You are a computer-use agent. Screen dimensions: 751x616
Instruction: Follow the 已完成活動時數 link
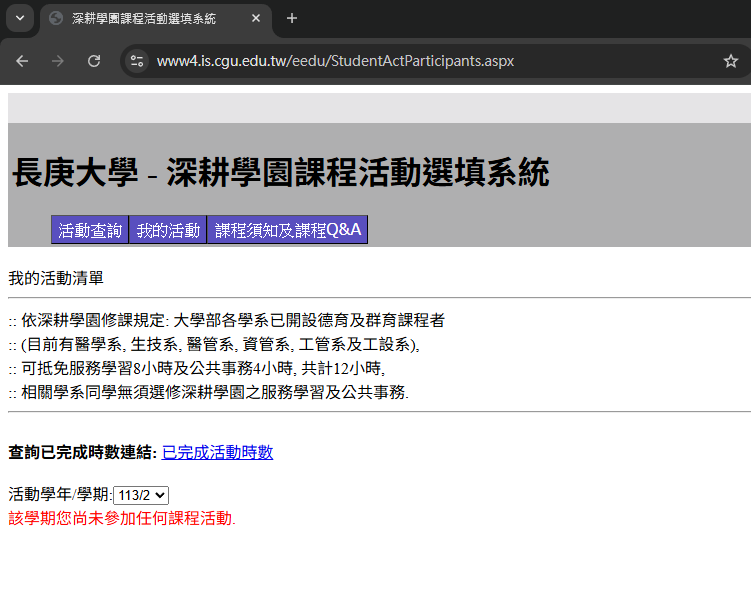coord(217,452)
